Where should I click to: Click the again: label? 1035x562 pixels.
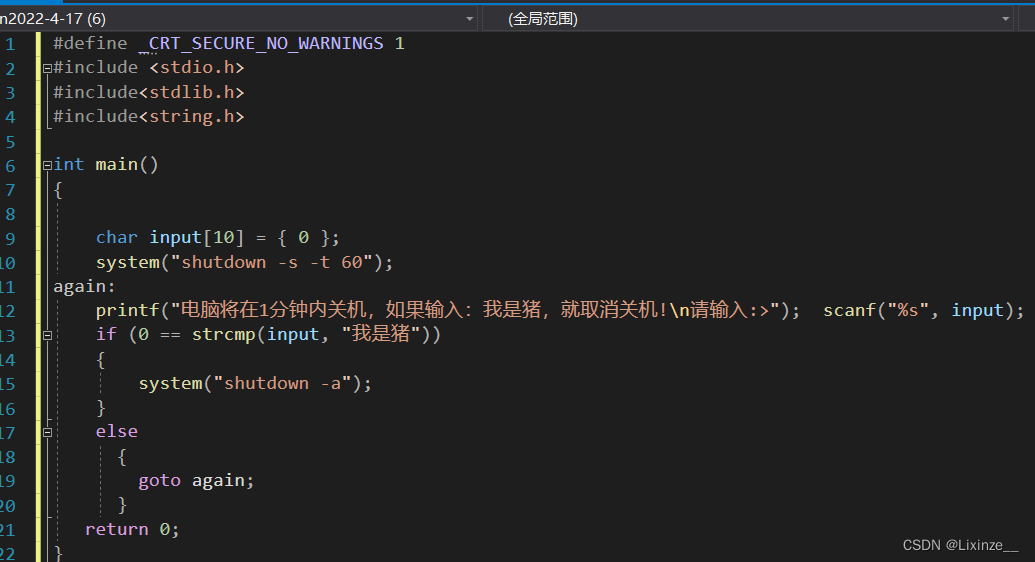(84, 287)
